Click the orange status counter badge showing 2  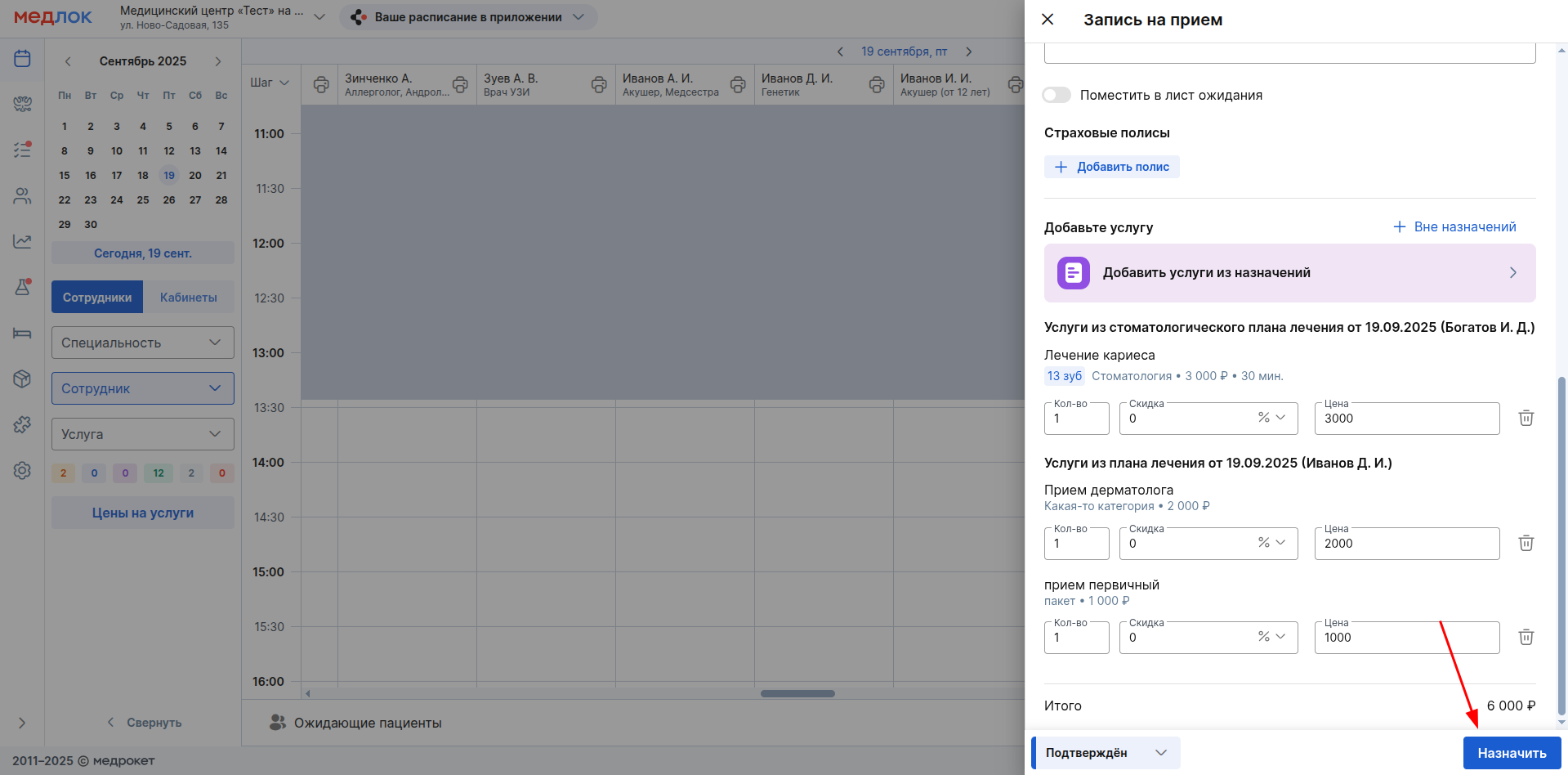click(x=63, y=473)
